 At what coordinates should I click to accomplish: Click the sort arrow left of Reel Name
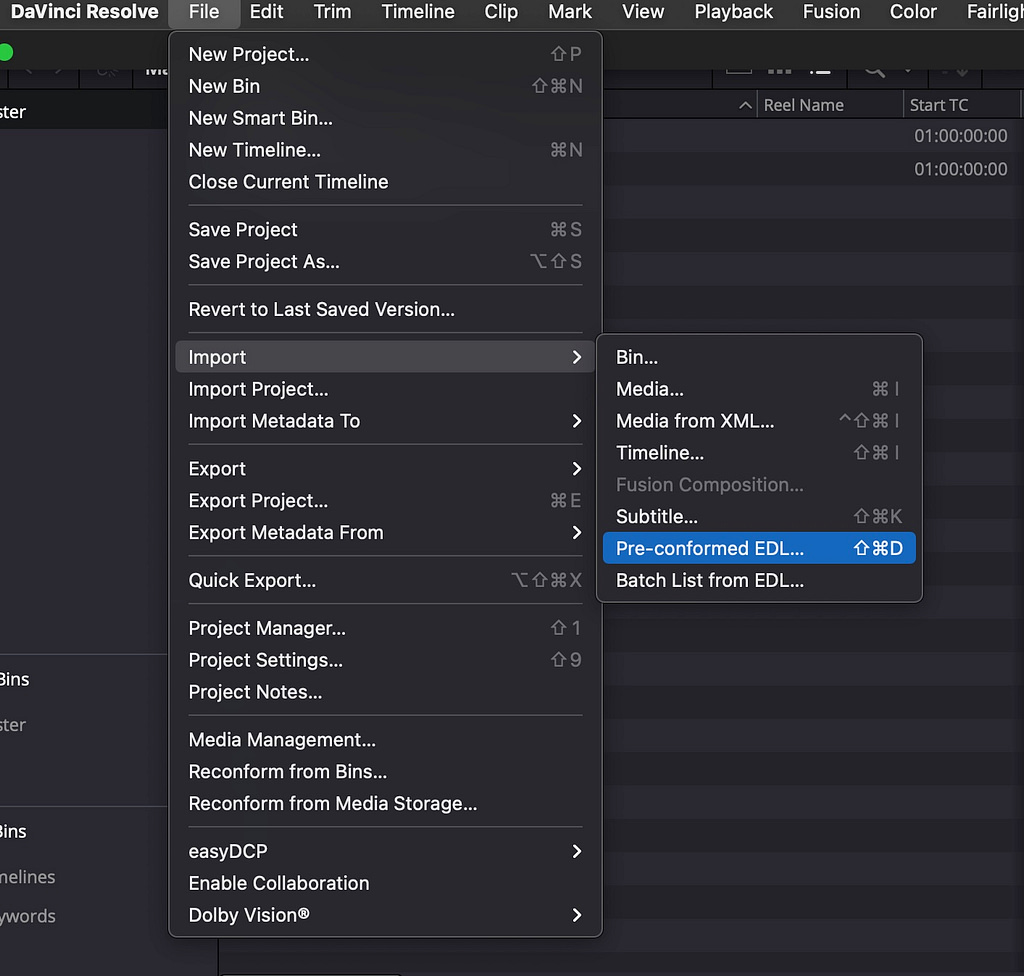[745, 105]
